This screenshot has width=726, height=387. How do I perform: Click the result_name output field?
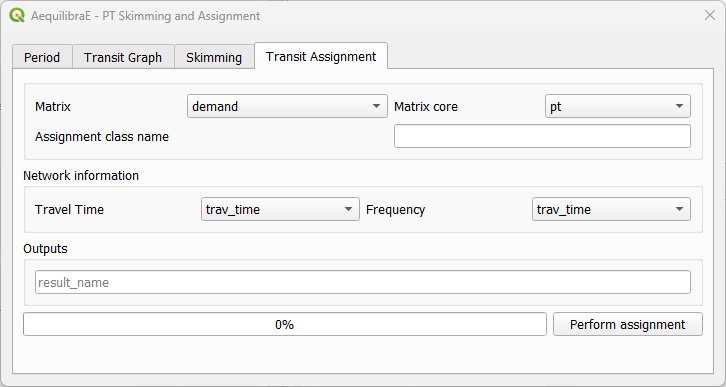pos(363,282)
